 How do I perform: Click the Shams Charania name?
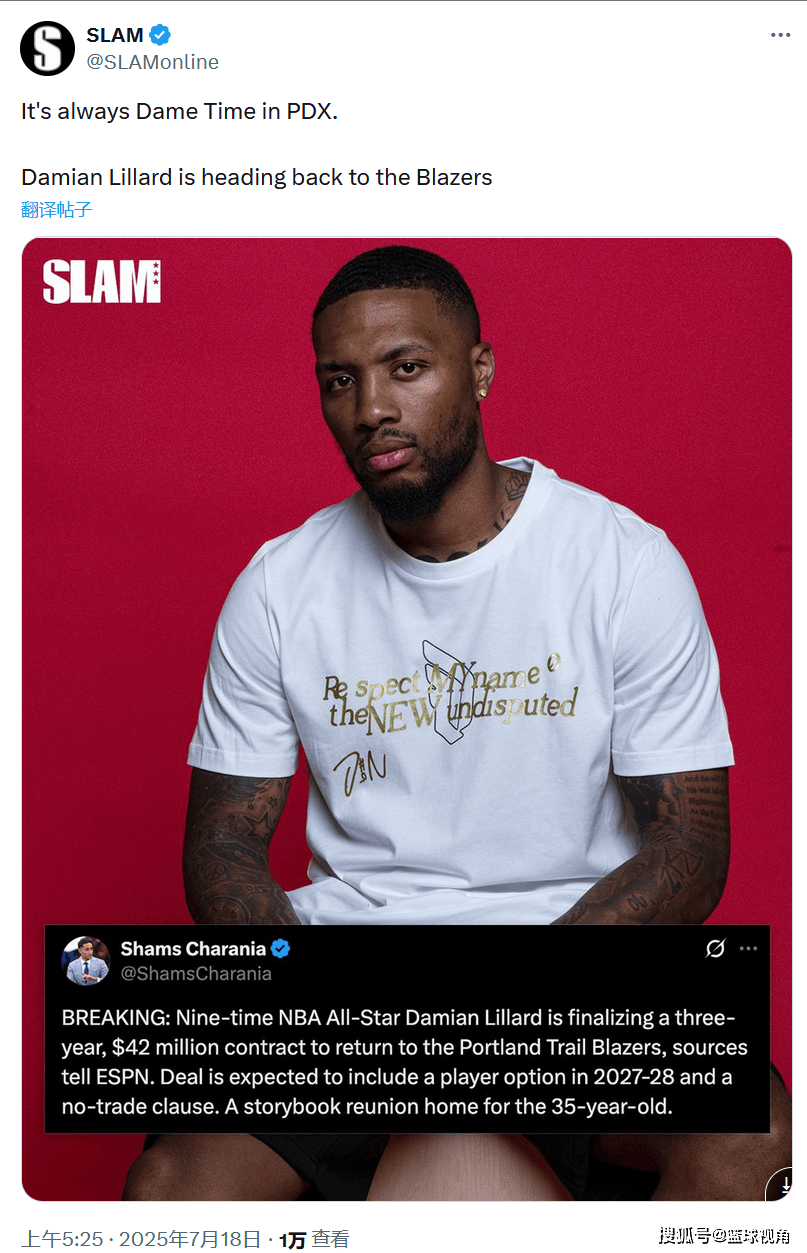(193, 948)
